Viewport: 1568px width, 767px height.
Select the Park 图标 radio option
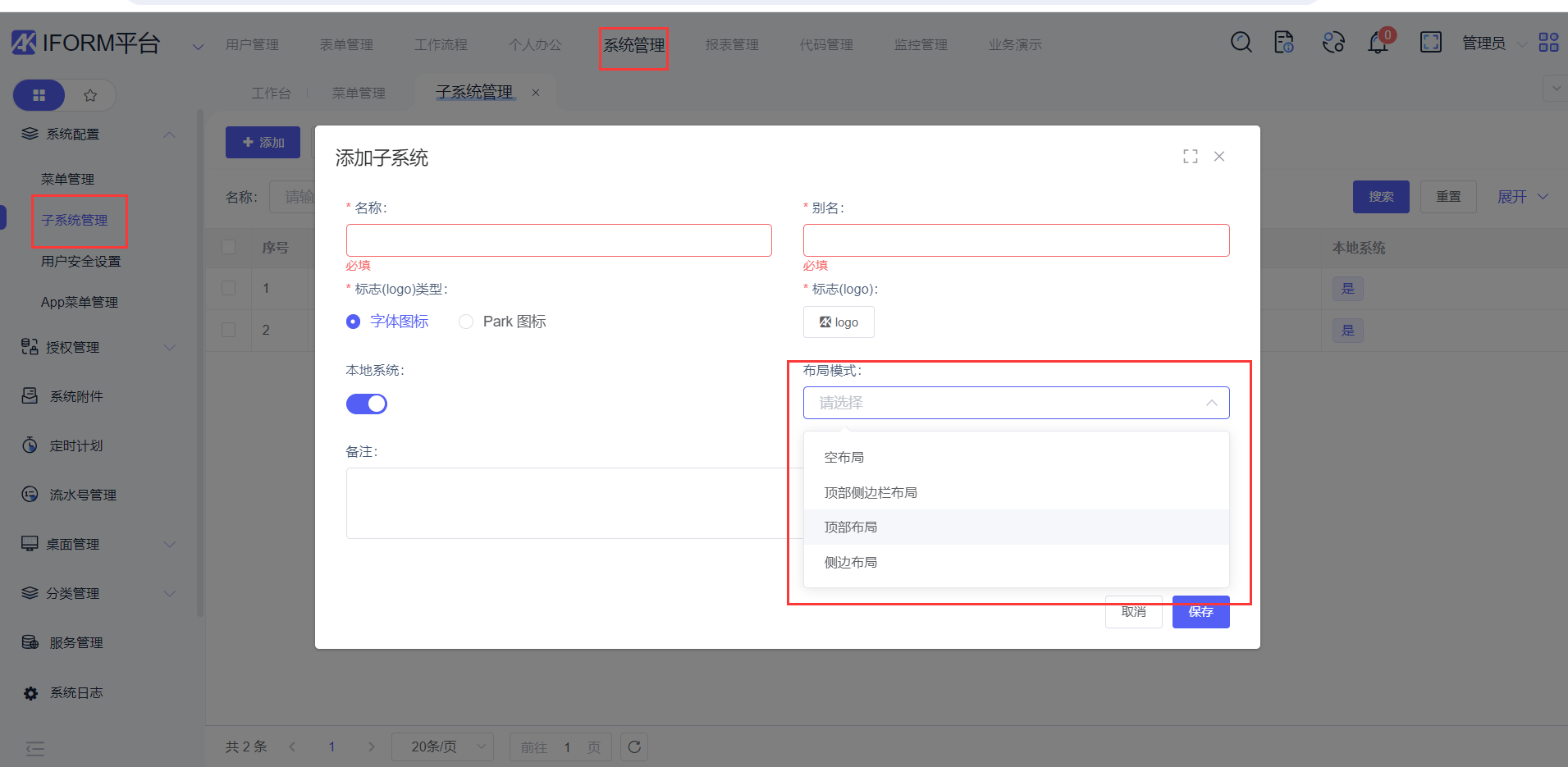(x=466, y=322)
